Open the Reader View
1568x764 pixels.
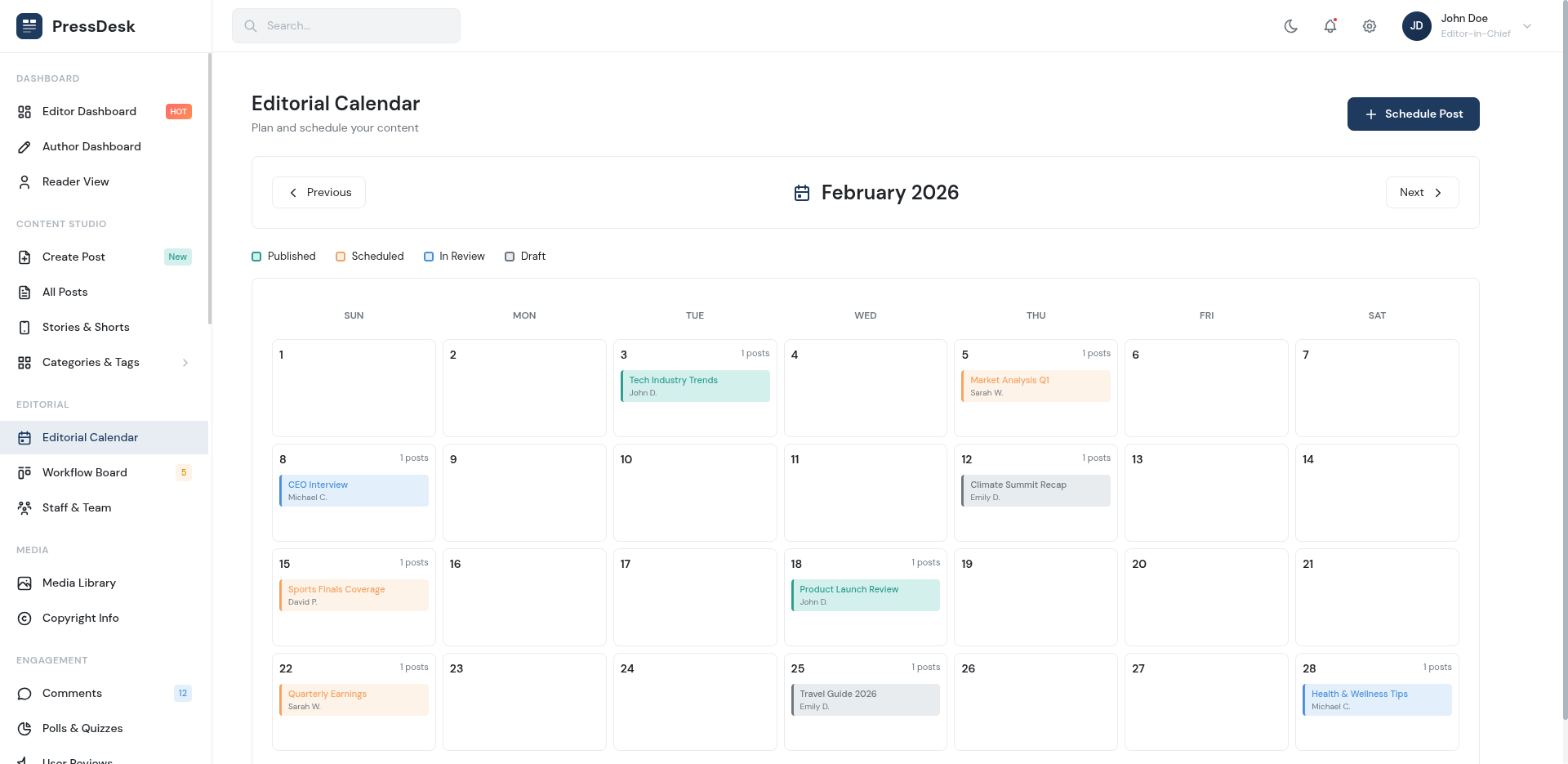click(x=75, y=181)
